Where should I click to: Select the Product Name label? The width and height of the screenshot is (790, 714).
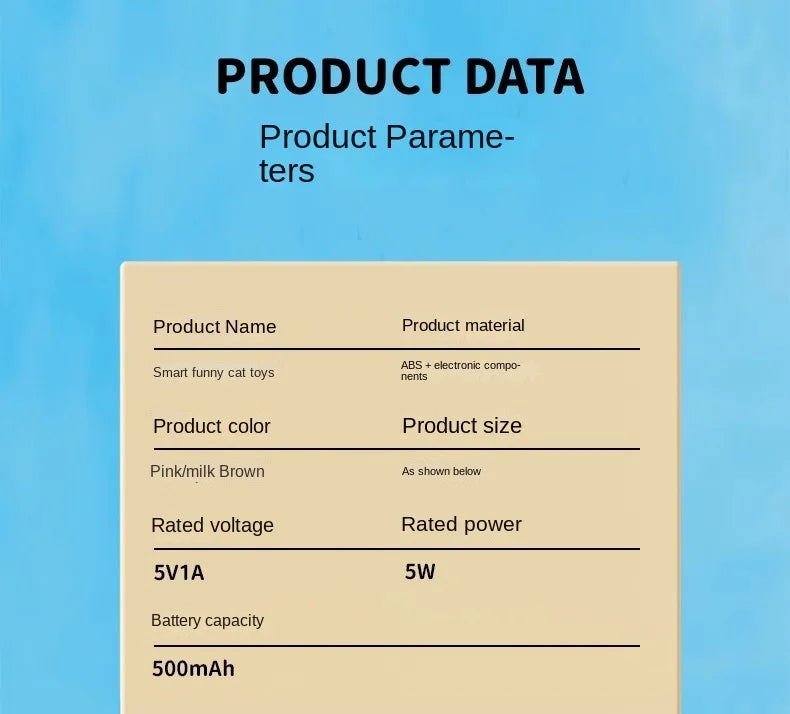click(214, 327)
